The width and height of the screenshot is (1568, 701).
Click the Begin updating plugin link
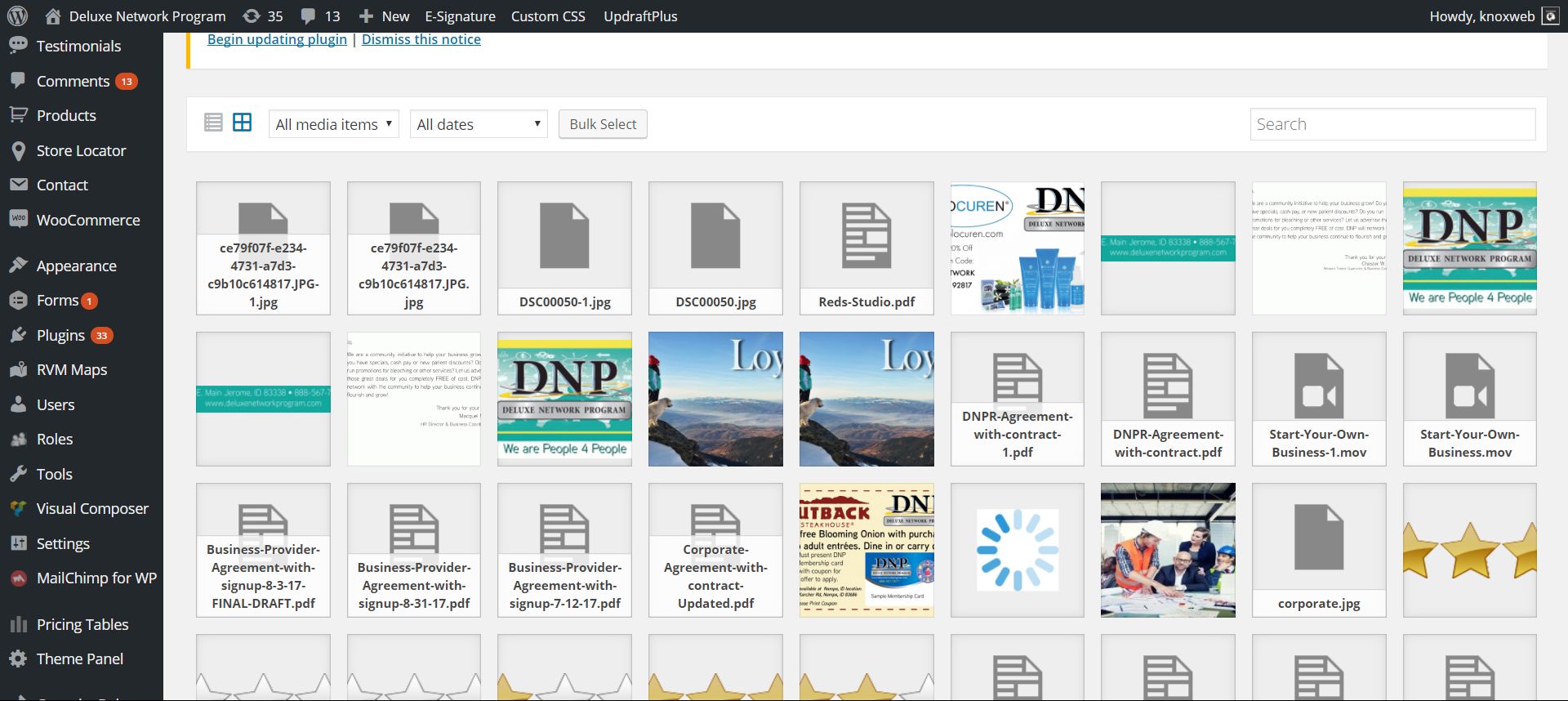click(x=277, y=39)
